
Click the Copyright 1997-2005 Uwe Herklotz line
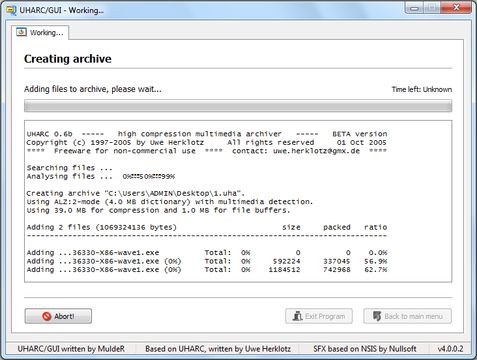click(x=207, y=143)
